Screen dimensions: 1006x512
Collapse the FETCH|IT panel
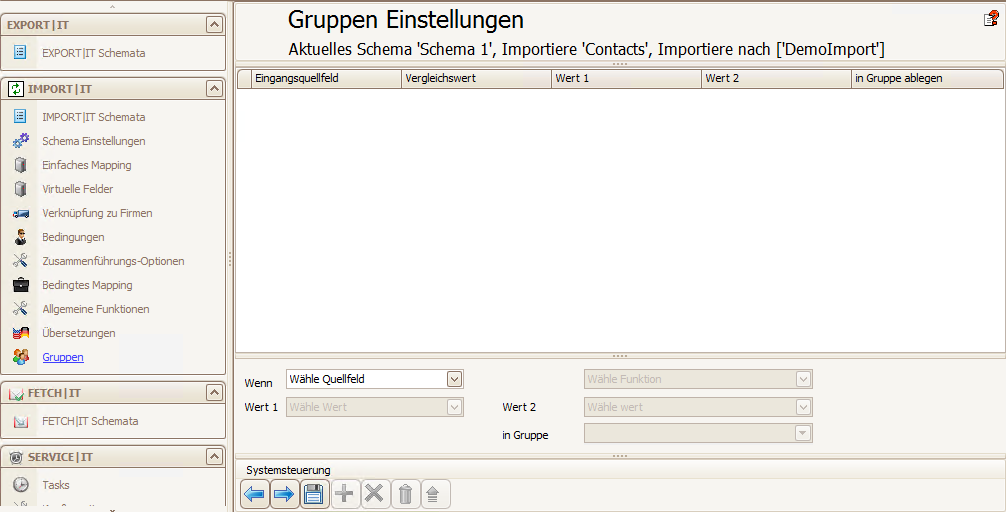click(214, 393)
